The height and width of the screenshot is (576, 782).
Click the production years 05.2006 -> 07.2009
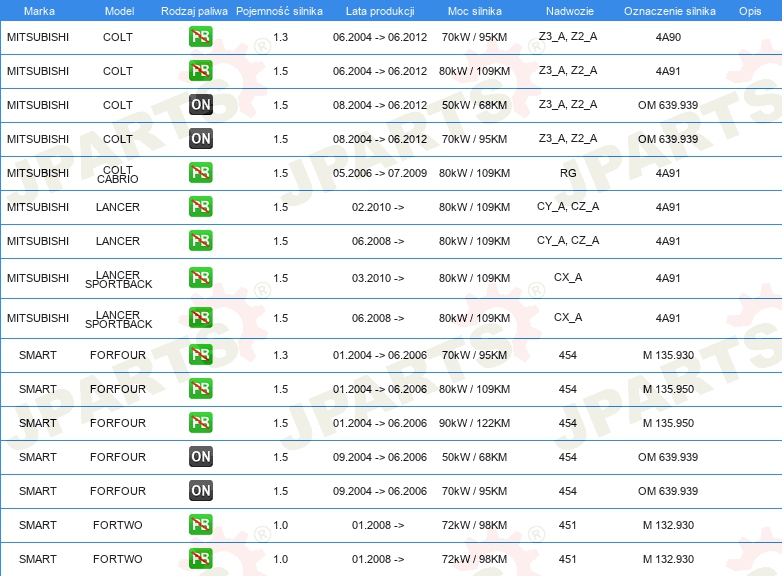pos(380,173)
